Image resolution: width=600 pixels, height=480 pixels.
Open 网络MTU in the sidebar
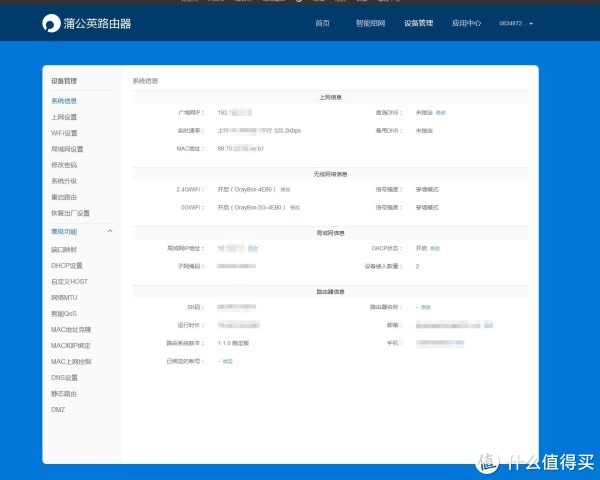(64, 297)
